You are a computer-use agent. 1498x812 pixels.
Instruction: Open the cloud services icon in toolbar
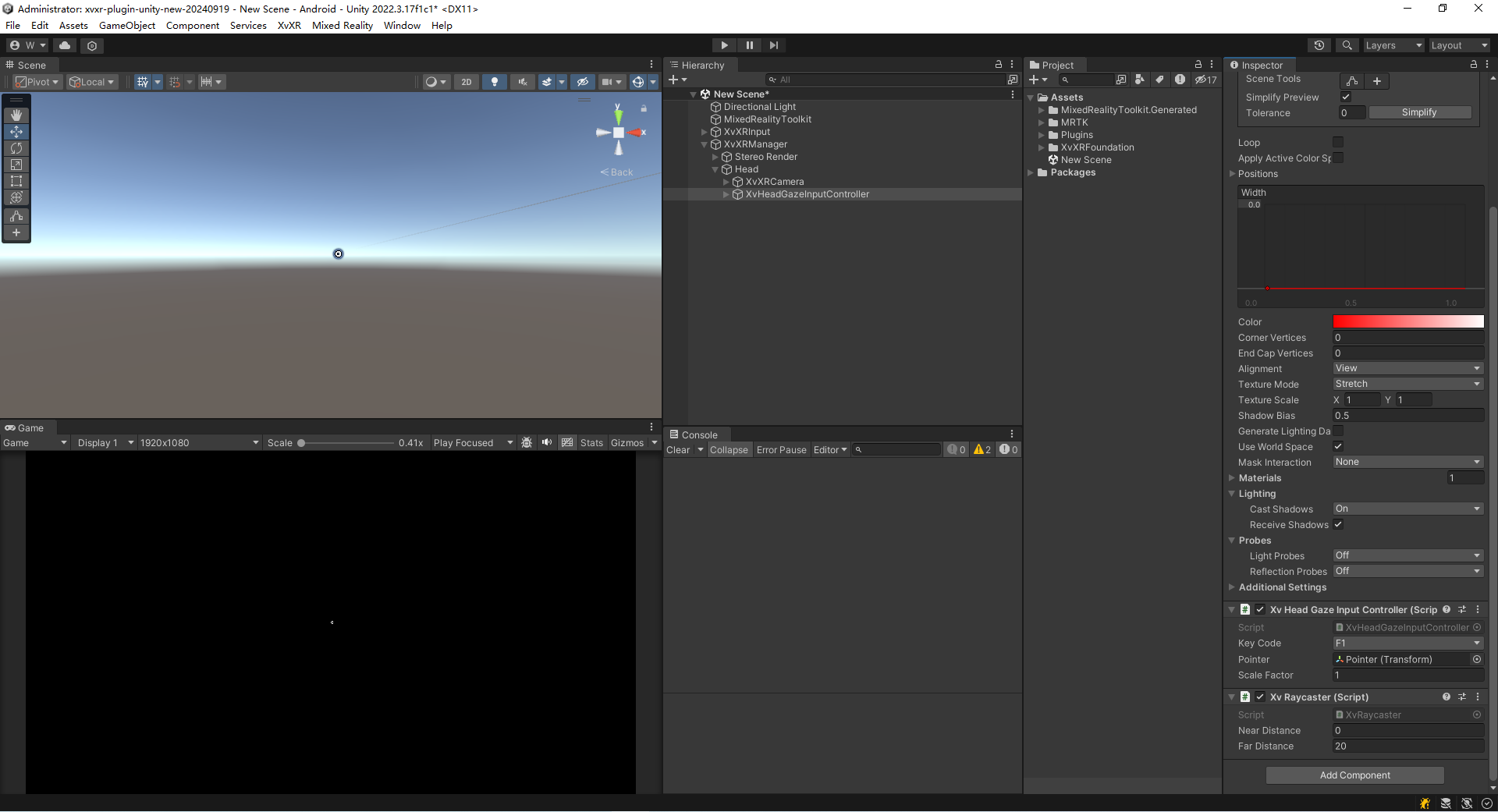click(65, 45)
